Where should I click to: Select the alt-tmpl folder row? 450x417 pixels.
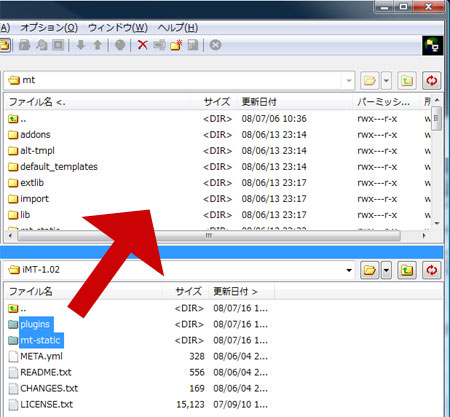218,151
